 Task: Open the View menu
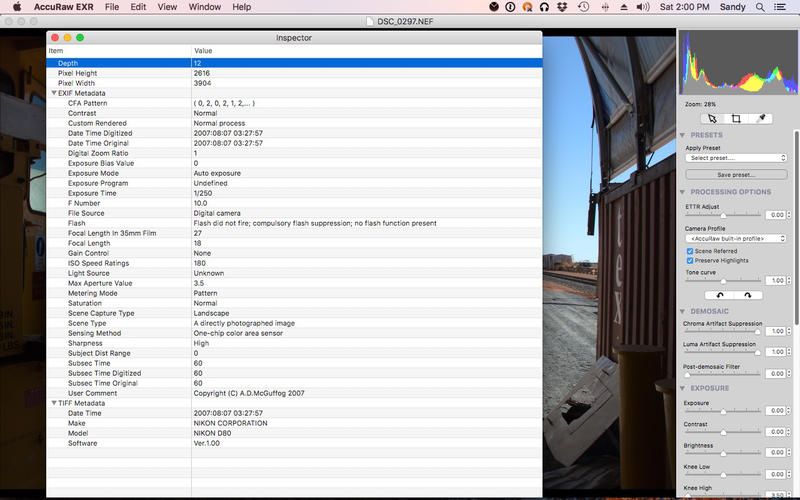[167, 7]
